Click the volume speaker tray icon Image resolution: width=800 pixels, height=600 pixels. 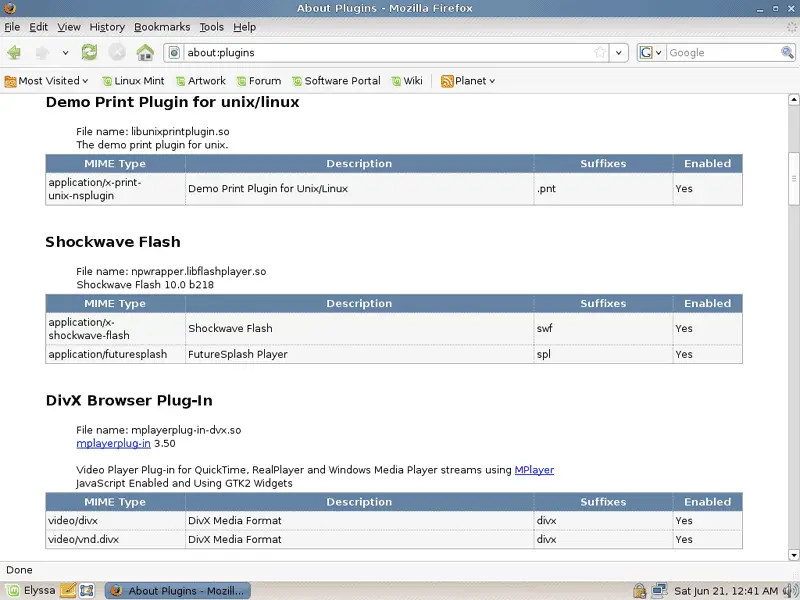791,591
